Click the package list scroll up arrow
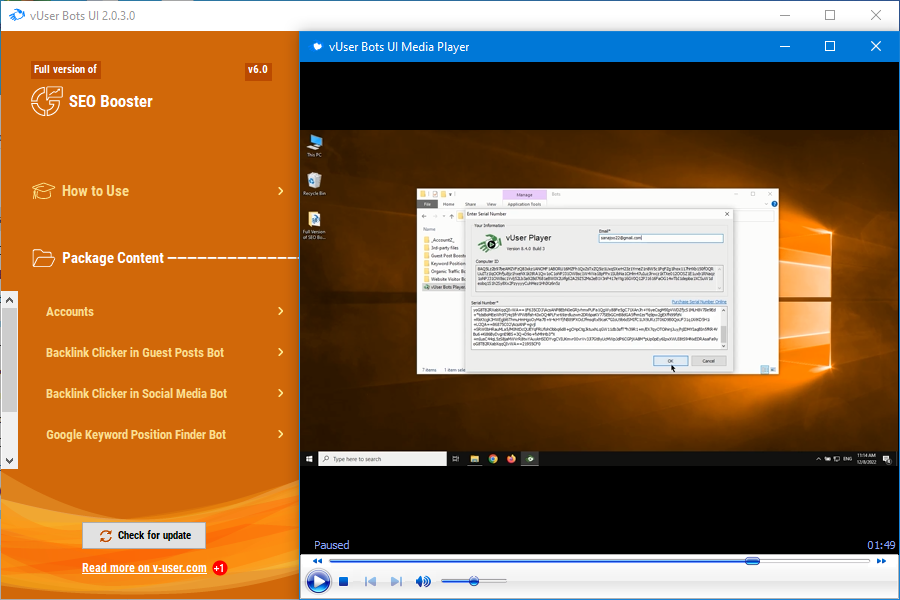Viewport: 900px width, 600px height. [x=9, y=300]
